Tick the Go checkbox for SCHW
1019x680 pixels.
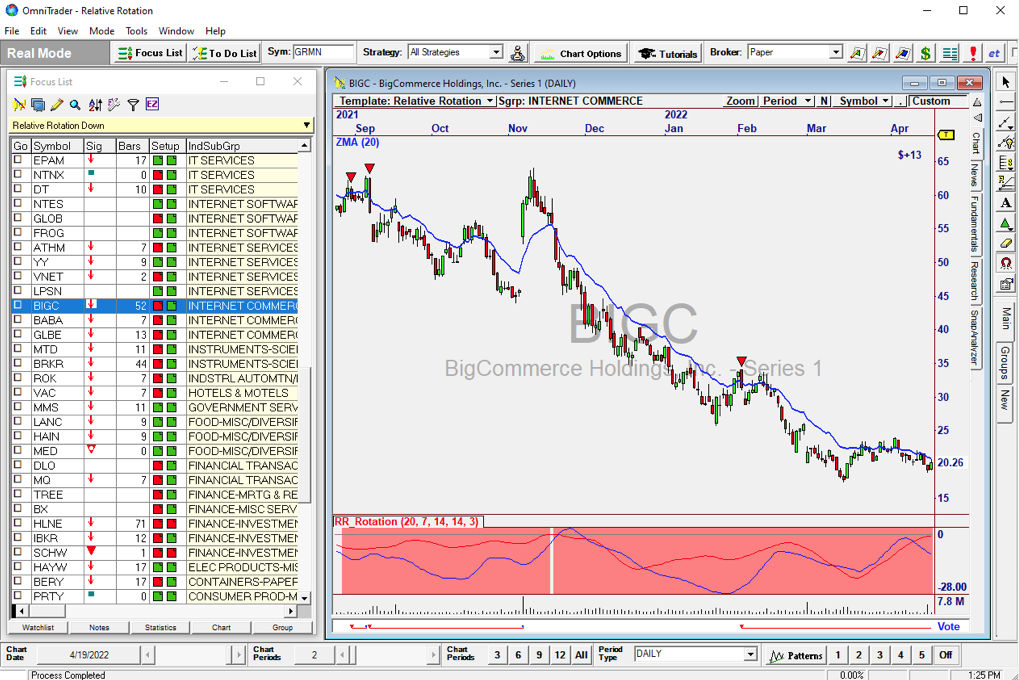18,552
